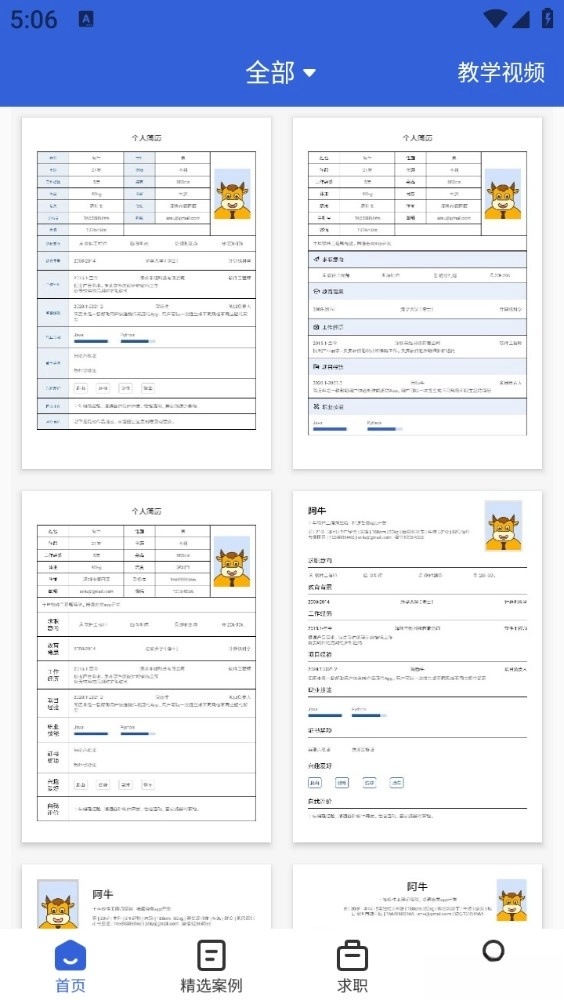Viewport: 564px width, 1004px height.
Task: Tap the 精选案例 tab label
Action: point(211,985)
